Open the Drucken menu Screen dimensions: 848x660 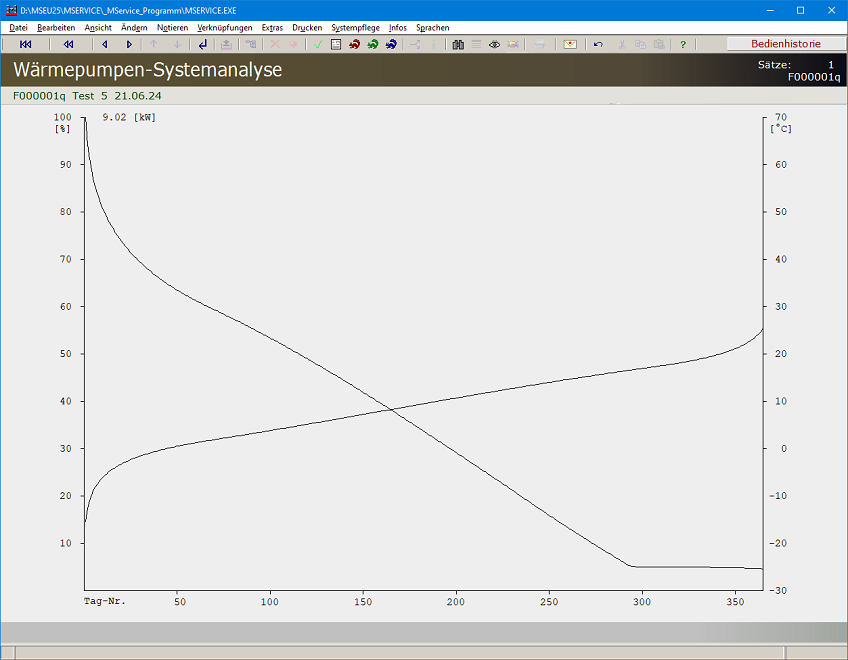[307, 28]
